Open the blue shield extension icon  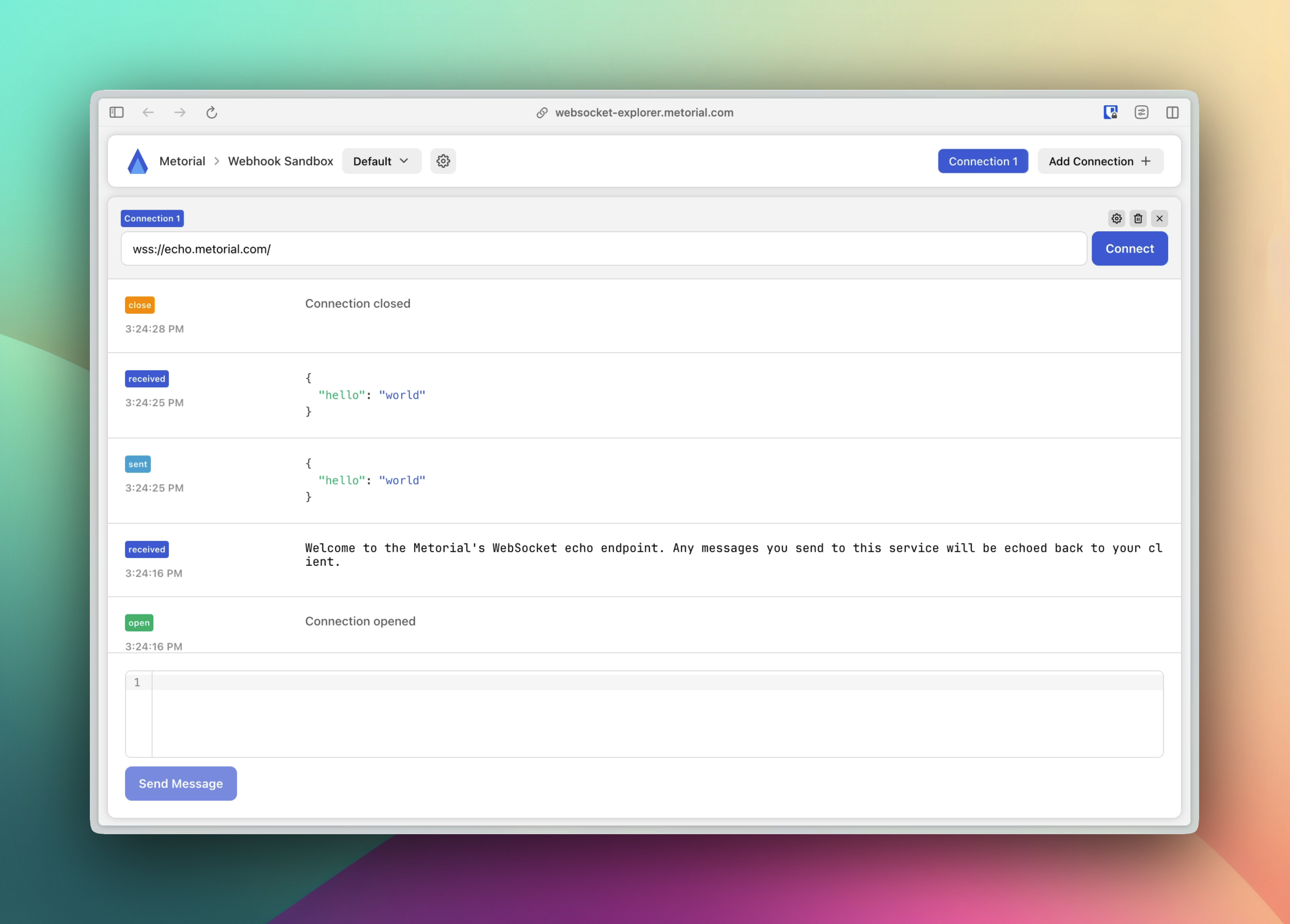point(1110,113)
